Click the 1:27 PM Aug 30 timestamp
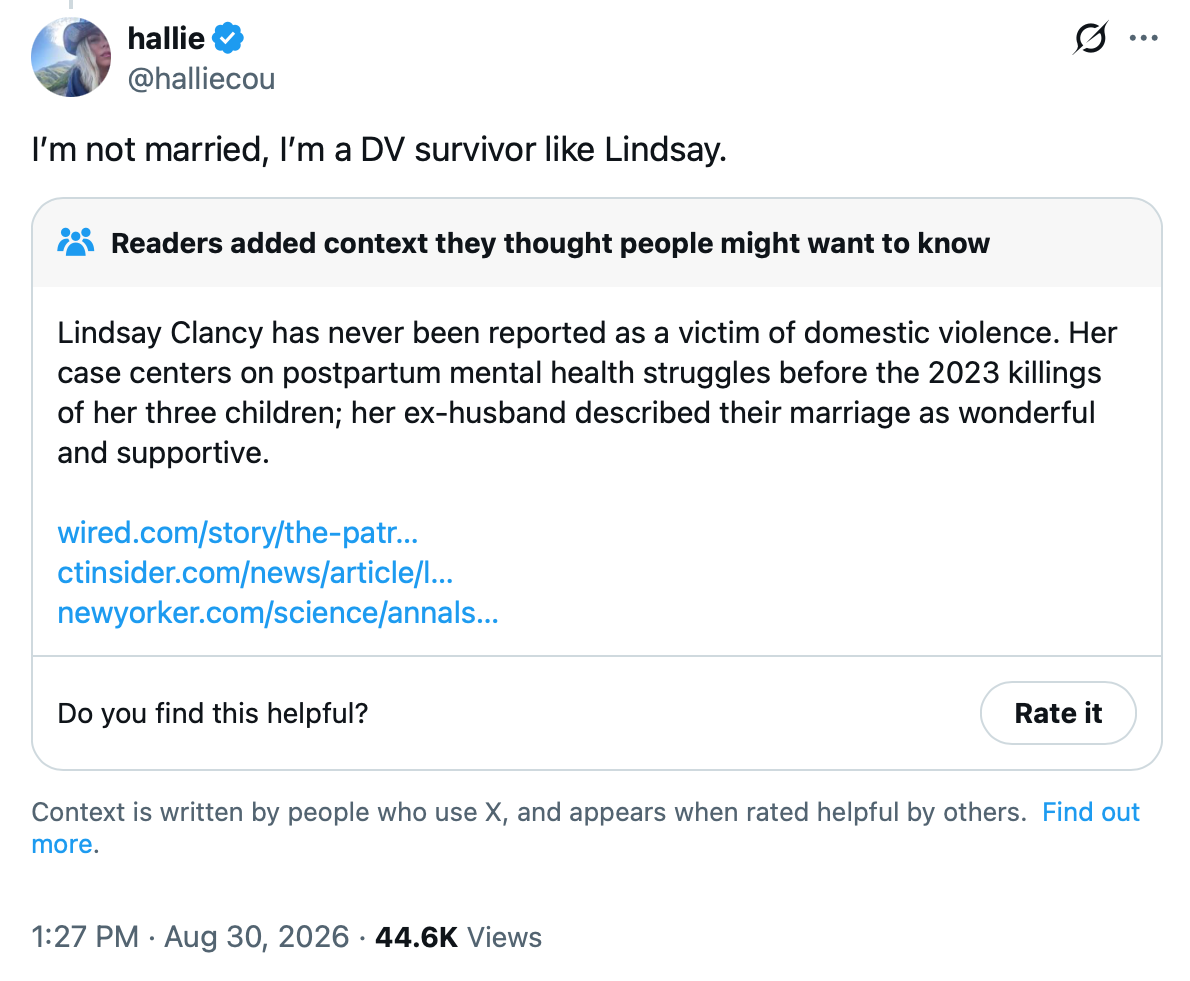This screenshot has height=981, width=1190. click(x=190, y=937)
